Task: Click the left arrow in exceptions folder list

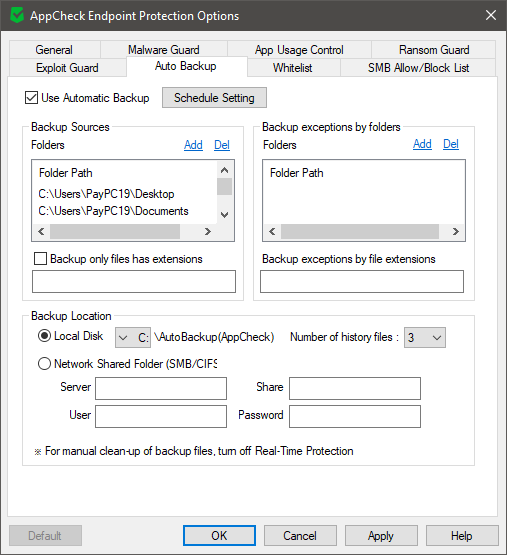Action: click(272, 231)
